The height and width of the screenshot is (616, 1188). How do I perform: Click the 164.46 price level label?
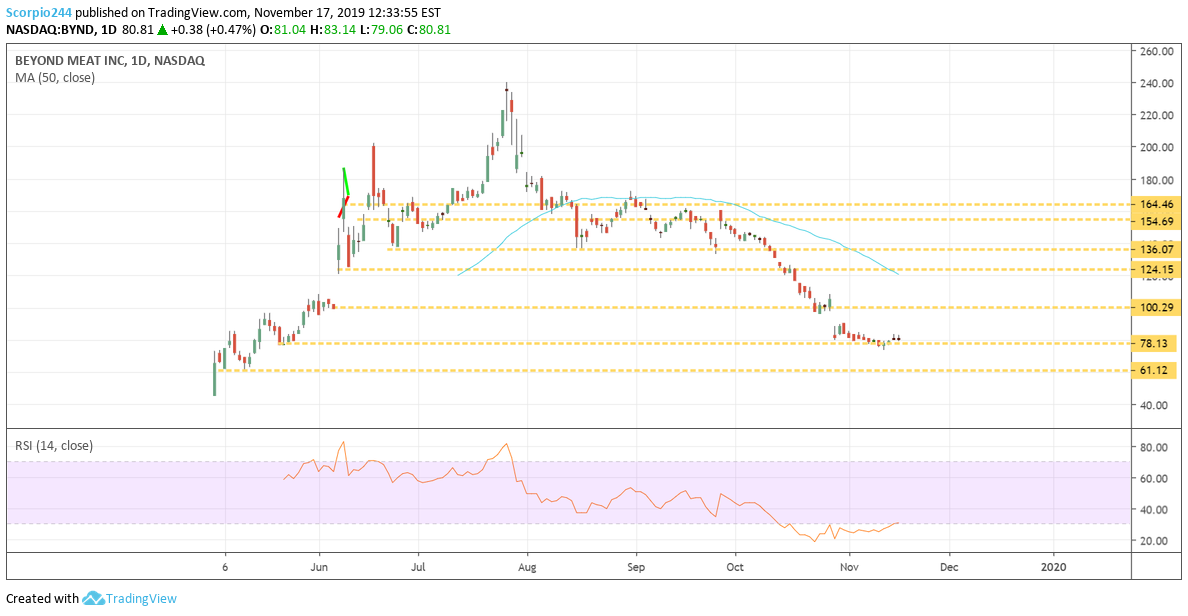[1155, 205]
